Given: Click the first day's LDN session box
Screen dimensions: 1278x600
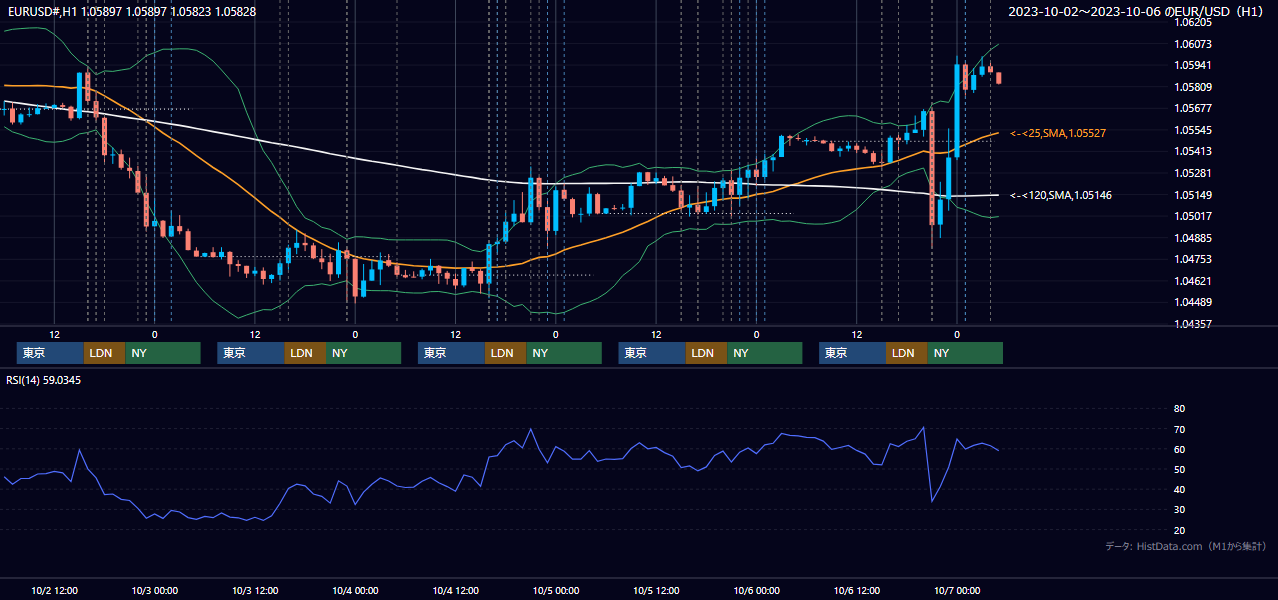Looking at the screenshot, I should point(104,353).
